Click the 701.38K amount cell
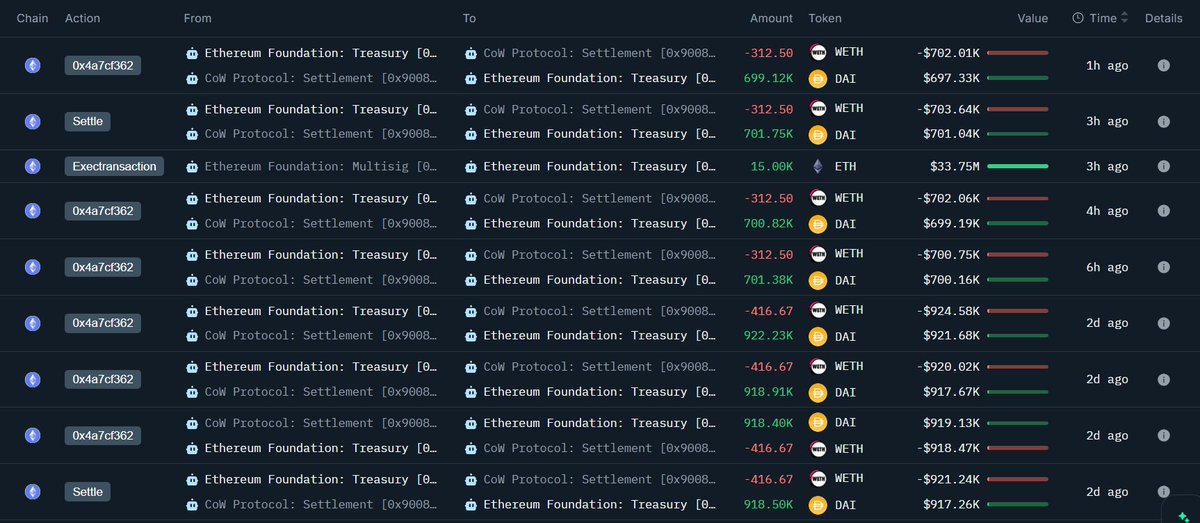 [x=769, y=280]
